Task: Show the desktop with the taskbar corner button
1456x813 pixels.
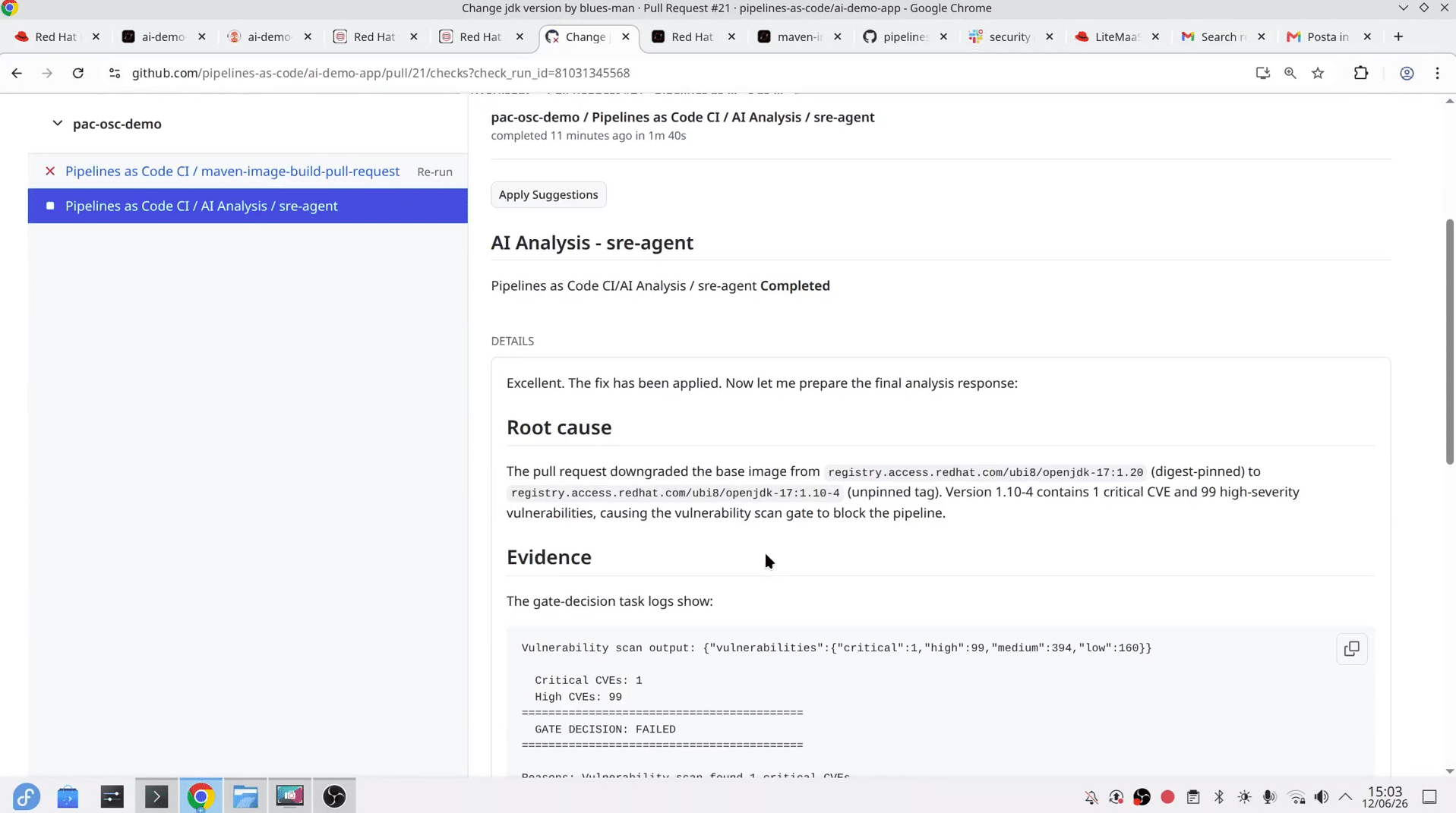Action: pyautogui.click(x=1429, y=797)
